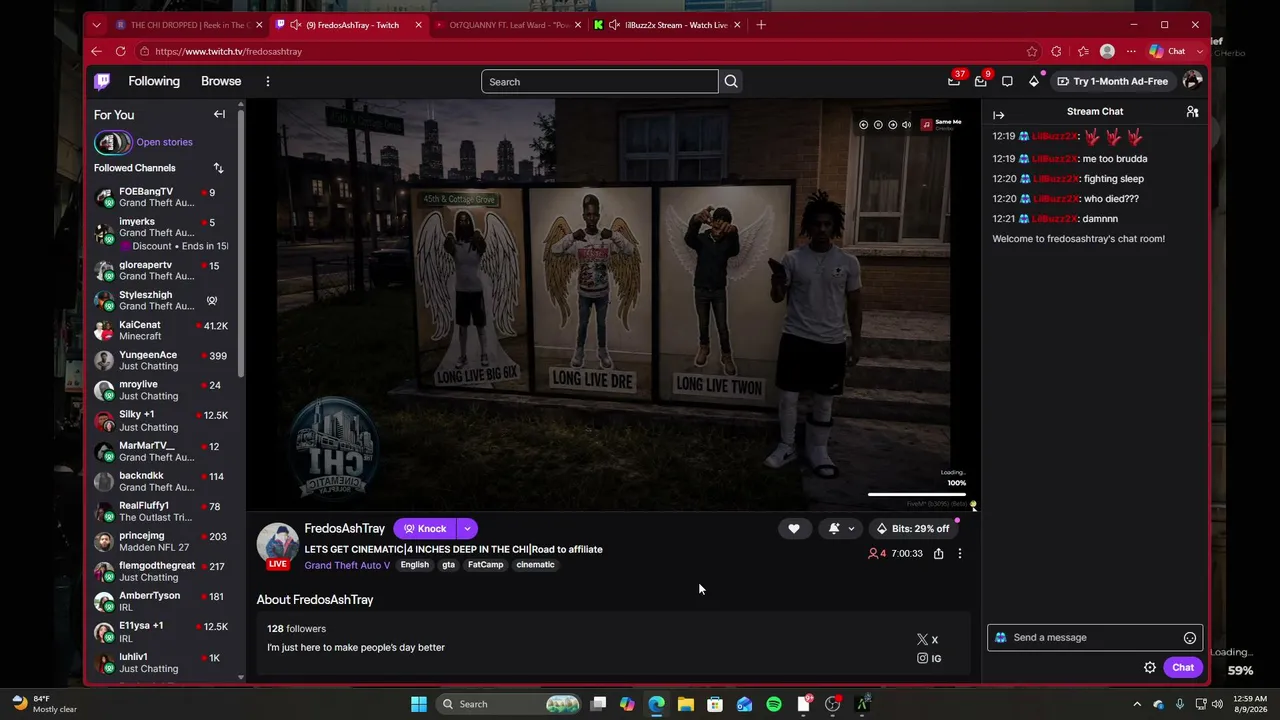Open browser favorites list icon
The width and height of the screenshot is (1280, 720).
point(1083,51)
